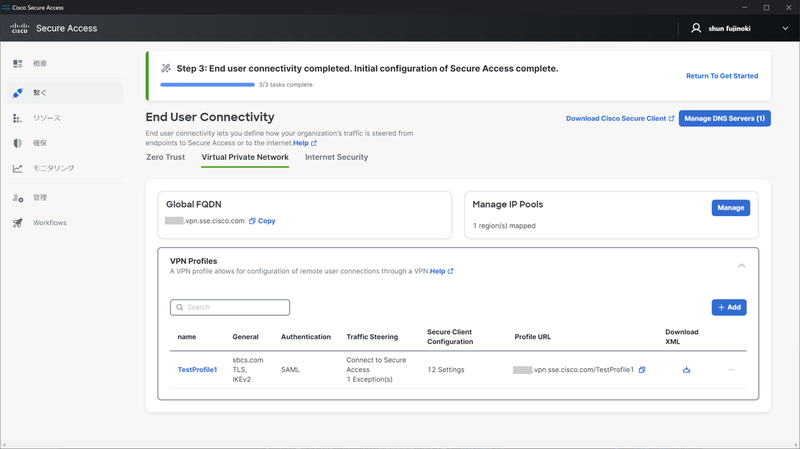This screenshot has height=449, width=800.
Task: Switch to the Zero Trust tab
Action: click(x=165, y=157)
